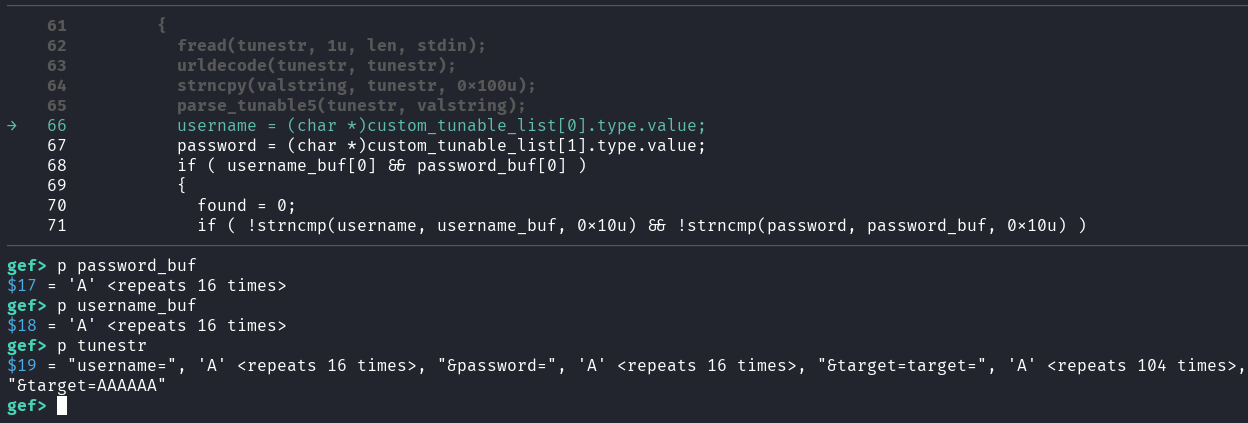Click the highlighted username assignment on line 66

click(x=441, y=125)
